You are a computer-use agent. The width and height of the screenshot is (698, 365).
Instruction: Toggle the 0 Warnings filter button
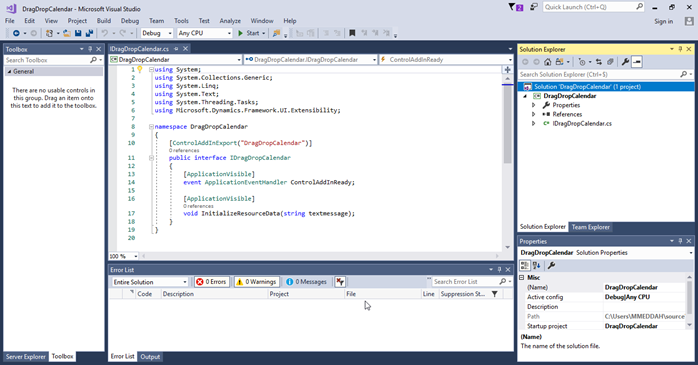[x=257, y=282]
